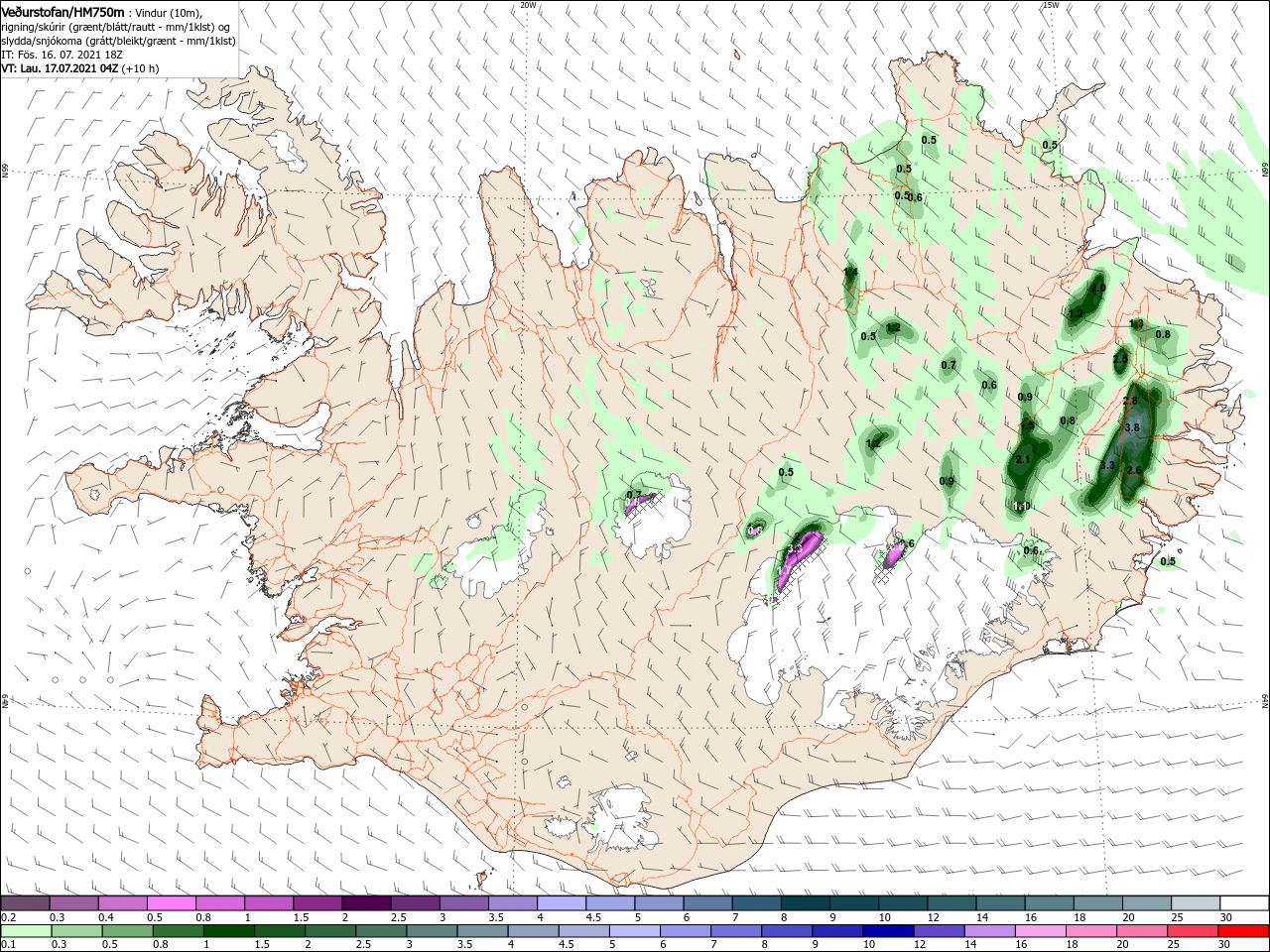Click the 'Veðurstofan/HM750m' title text
Screen dimensions: 1270x952
click(x=63, y=12)
